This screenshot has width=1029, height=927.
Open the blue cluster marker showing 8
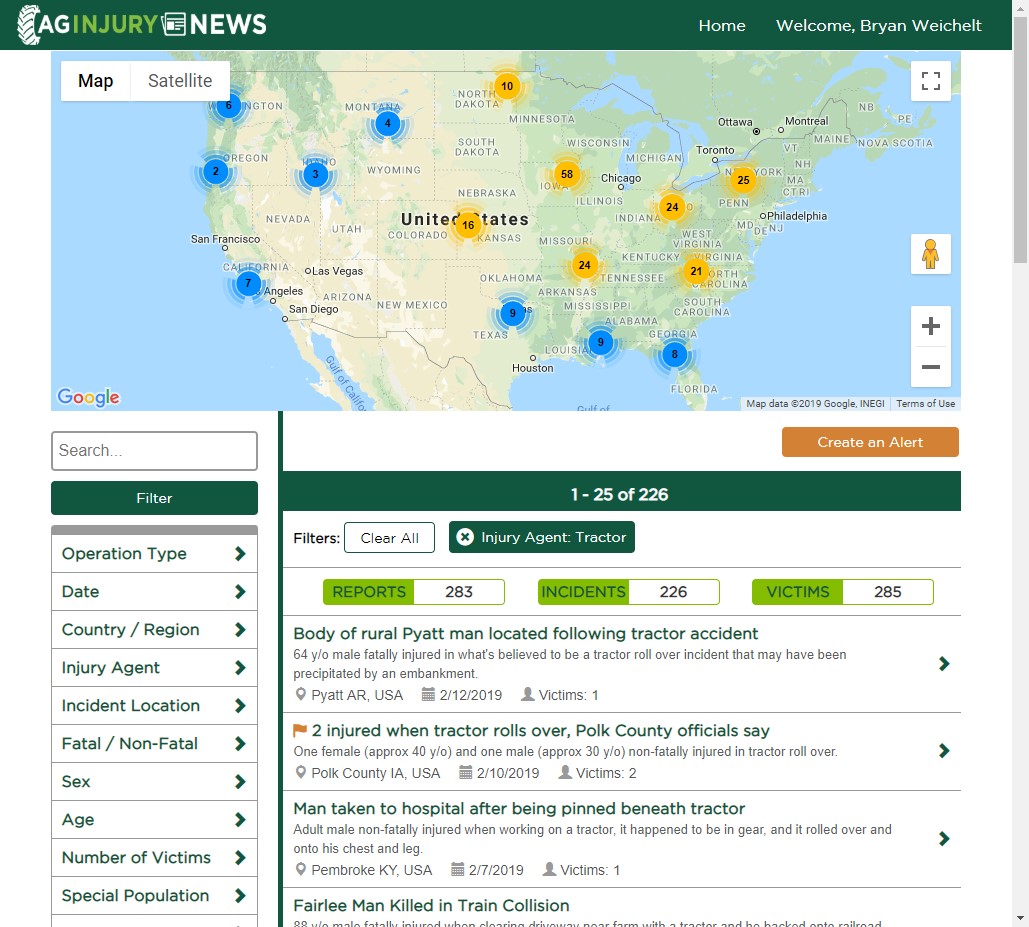coord(675,354)
